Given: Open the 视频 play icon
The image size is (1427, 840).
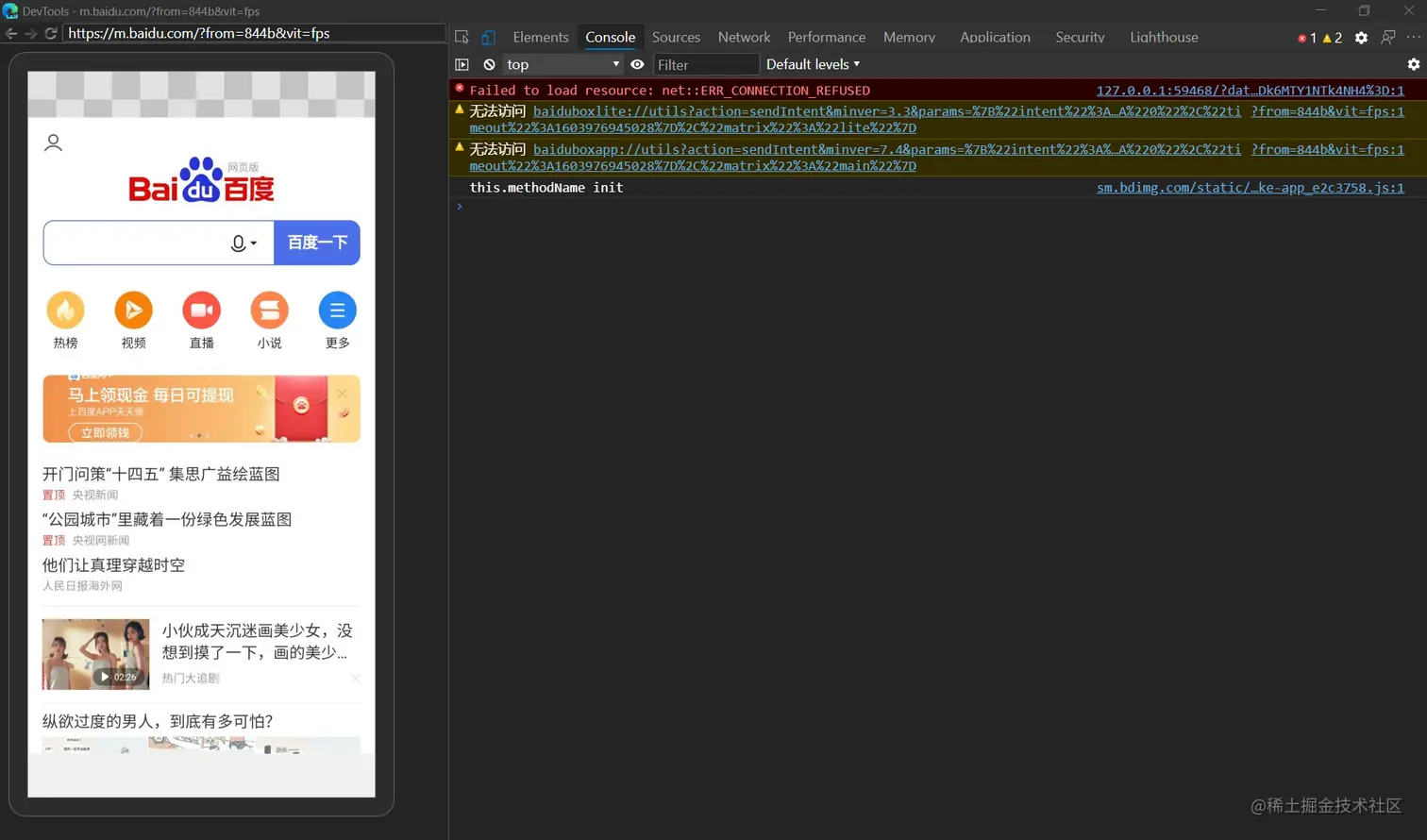Looking at the screenshot, I should tap(133, 311).
